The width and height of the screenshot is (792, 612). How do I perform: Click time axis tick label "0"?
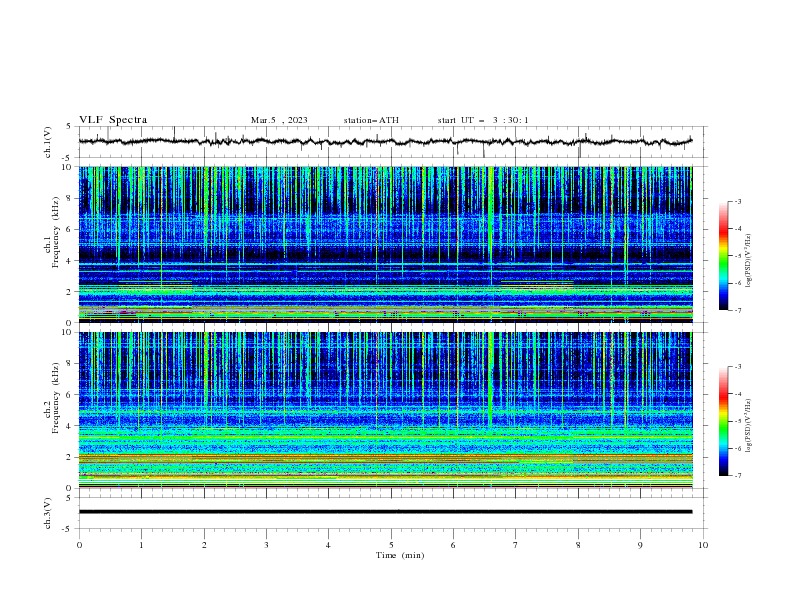coord(79,545)
